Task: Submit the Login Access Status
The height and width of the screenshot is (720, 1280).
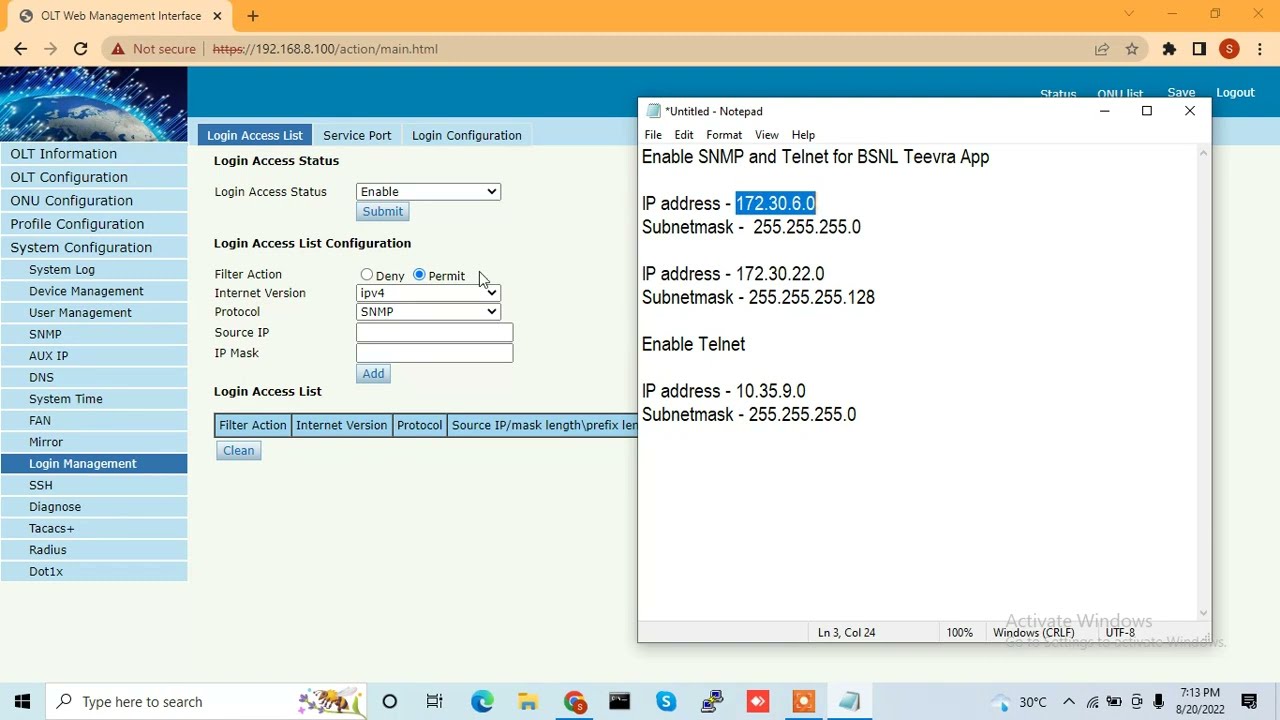Action: (x=383, y=212)
